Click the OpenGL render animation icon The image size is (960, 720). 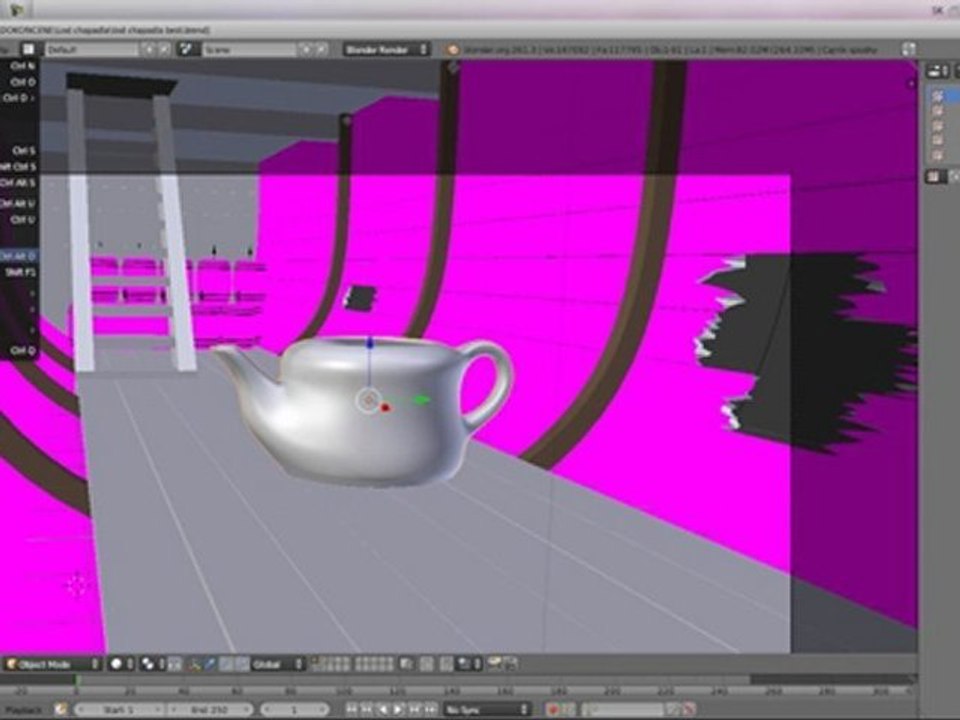(510, 664)
